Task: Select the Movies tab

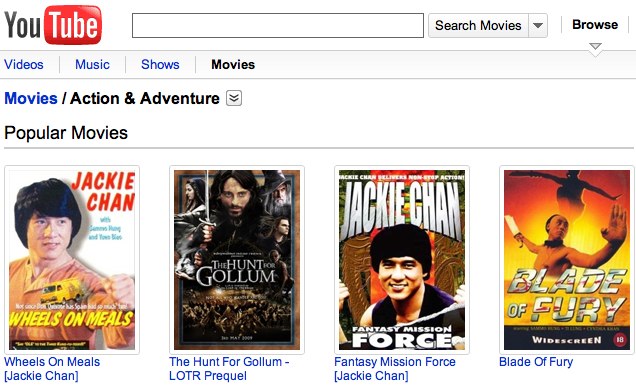Action: [x=233, y=64]
